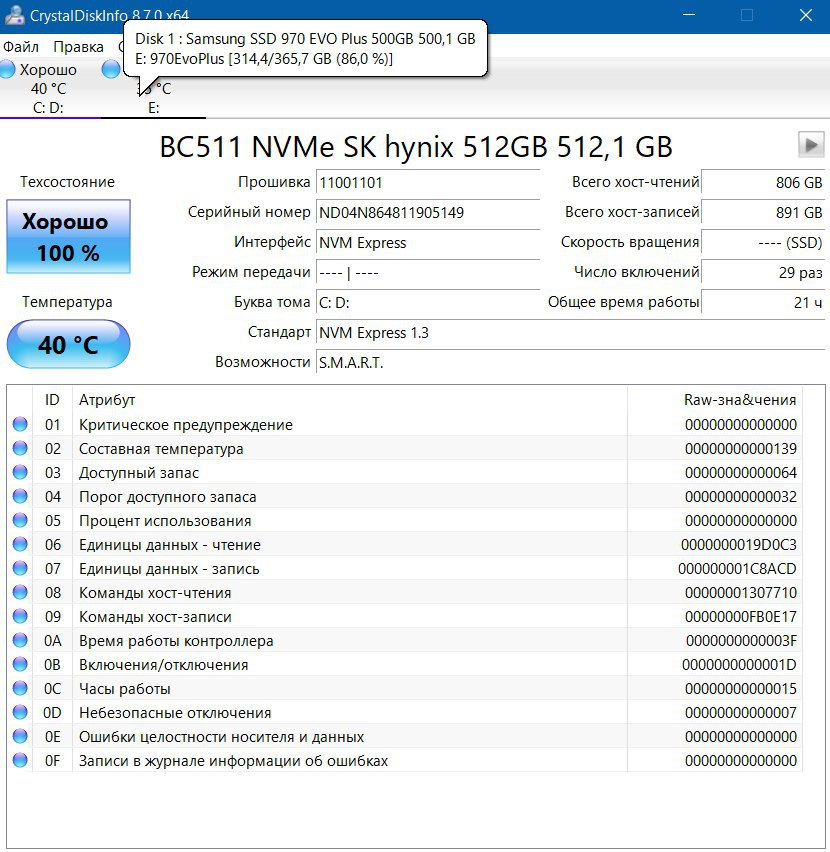The width and height of the screenshot is (830, 852).
Task: Click the Скорость вращения value (SSD)
Action: coord(763,242)
